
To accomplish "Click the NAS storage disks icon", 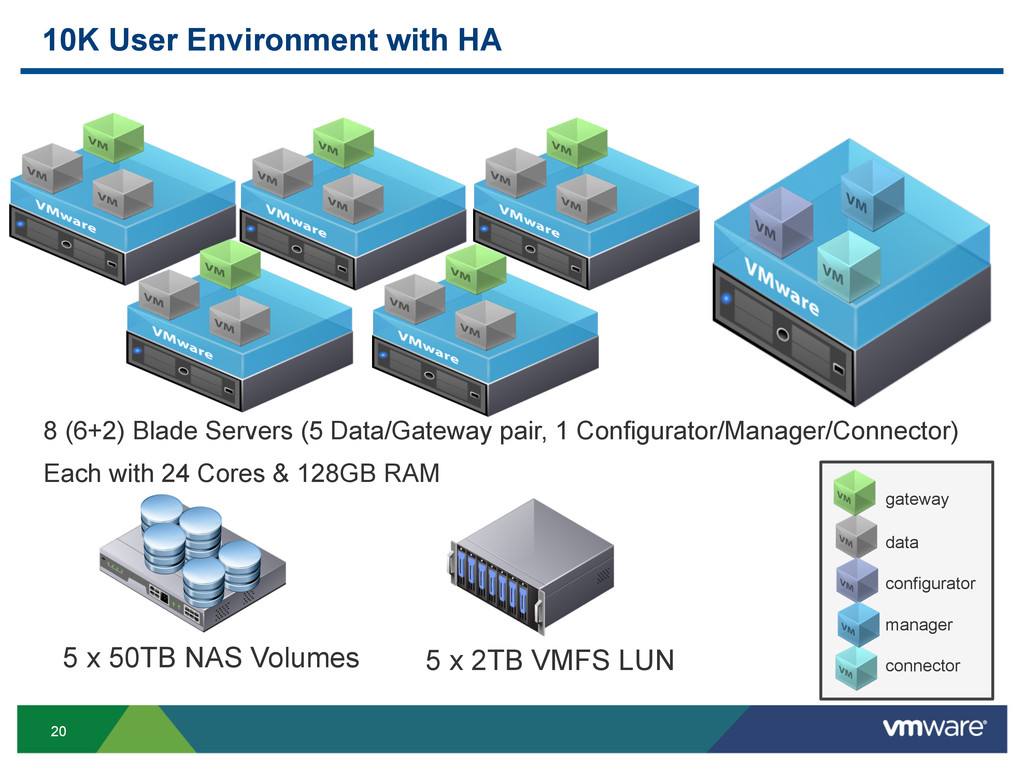I will click(193, 562).
